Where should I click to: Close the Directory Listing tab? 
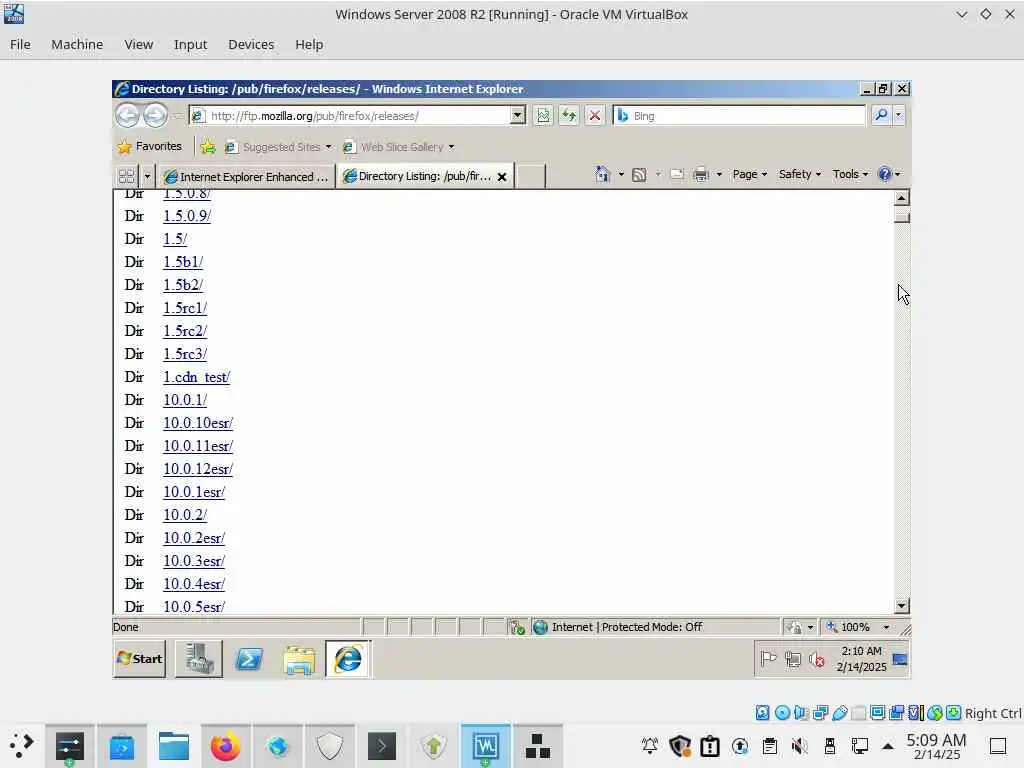502,177
